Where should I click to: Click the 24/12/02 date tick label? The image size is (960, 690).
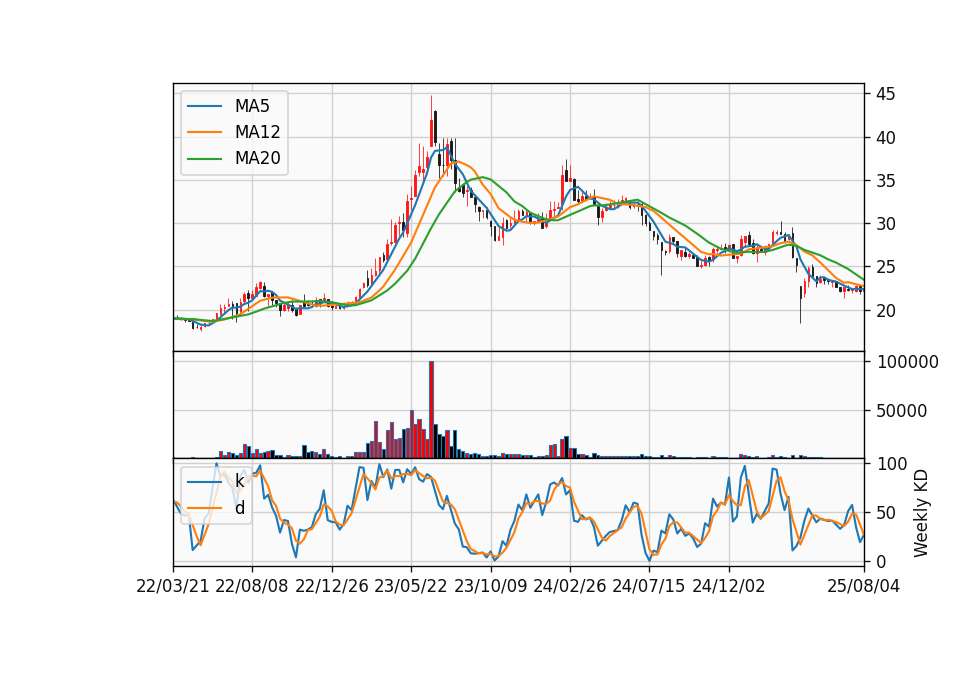point(729,586)
